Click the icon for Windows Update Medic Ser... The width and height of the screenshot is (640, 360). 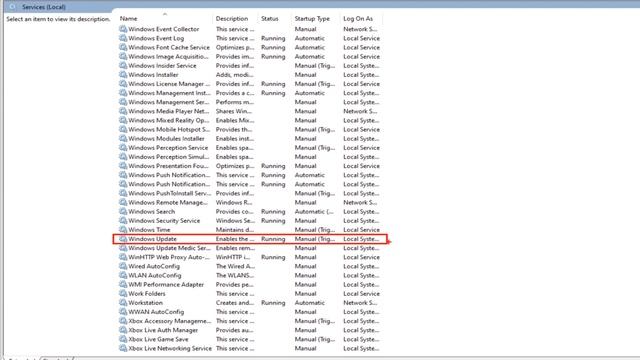click(x=123, y=248)
